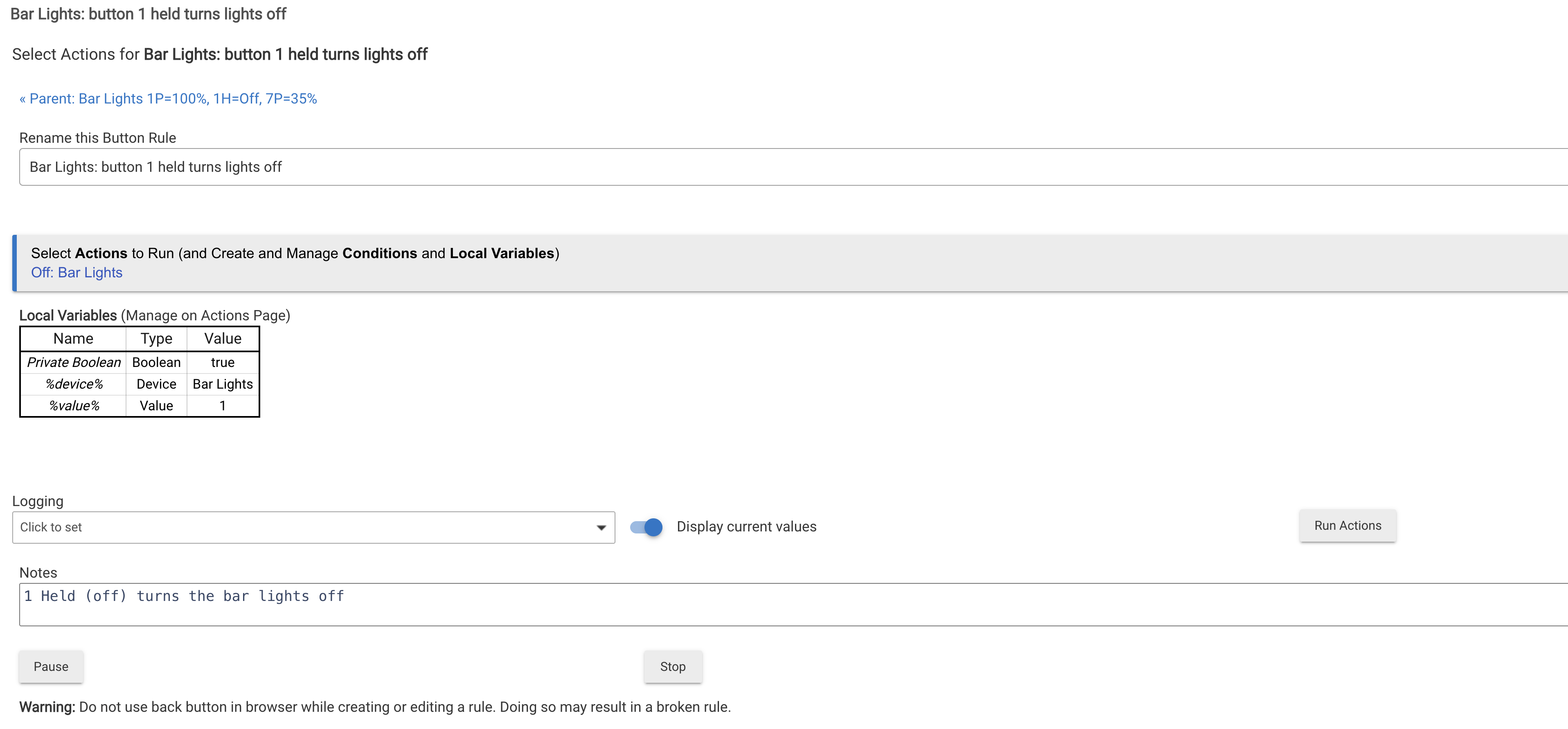This screenshot has width=1568, height=729.
Task: Click the true value cell
Action: tap(223, 363)
